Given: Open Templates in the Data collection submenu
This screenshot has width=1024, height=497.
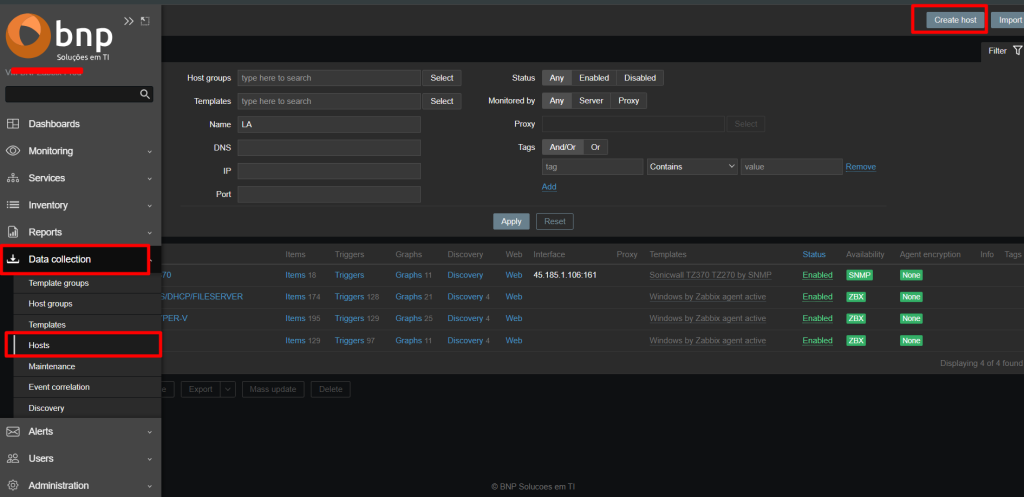Looking at the screenshot, I should 47,325.
